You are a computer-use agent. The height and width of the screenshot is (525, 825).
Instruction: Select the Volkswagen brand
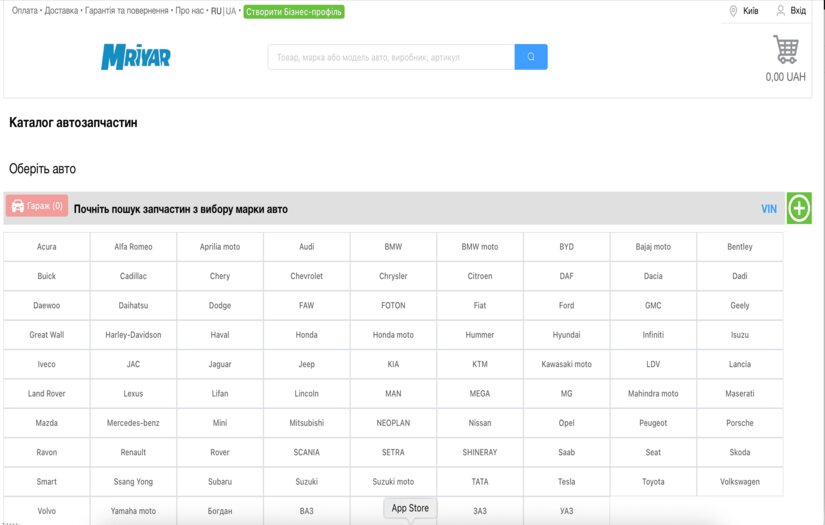740,482
